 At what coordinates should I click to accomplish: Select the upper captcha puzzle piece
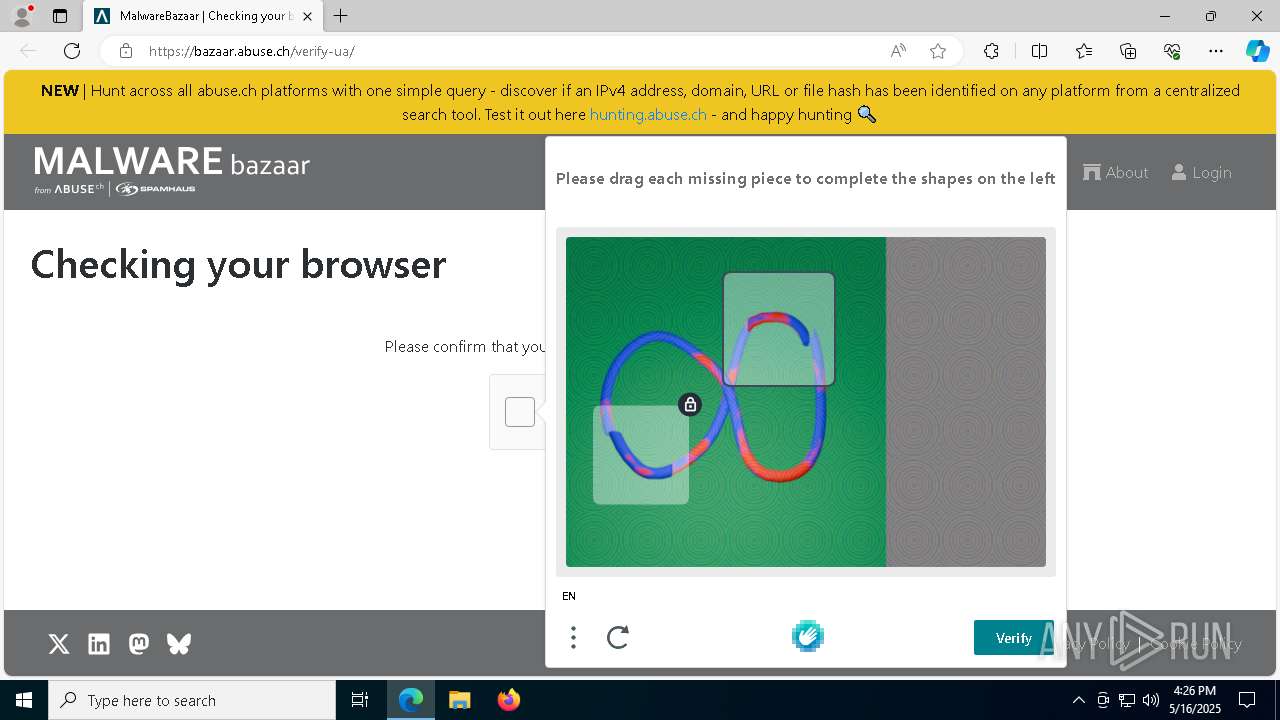coord(779,329)
